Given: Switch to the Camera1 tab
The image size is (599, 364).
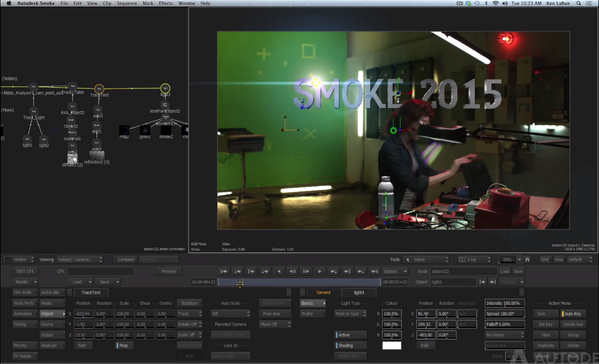Looking at the screenshot, I should [x=324, y=293].
